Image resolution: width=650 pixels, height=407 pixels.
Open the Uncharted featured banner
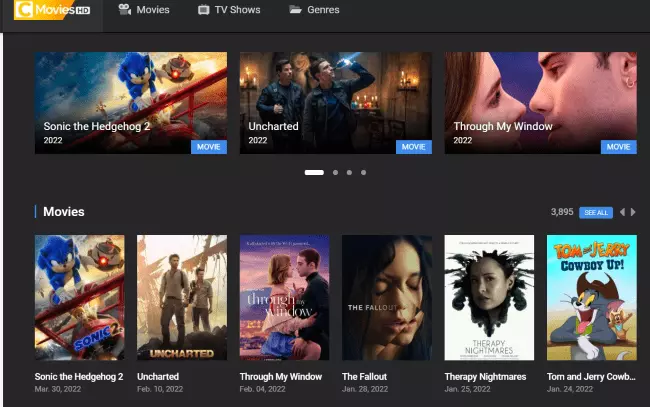(x=336, y=103)
